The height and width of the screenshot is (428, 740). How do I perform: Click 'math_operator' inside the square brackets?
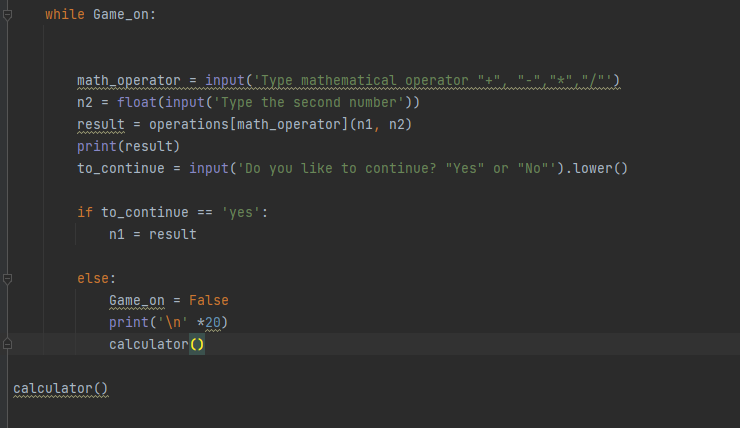[x=289, y=125]
